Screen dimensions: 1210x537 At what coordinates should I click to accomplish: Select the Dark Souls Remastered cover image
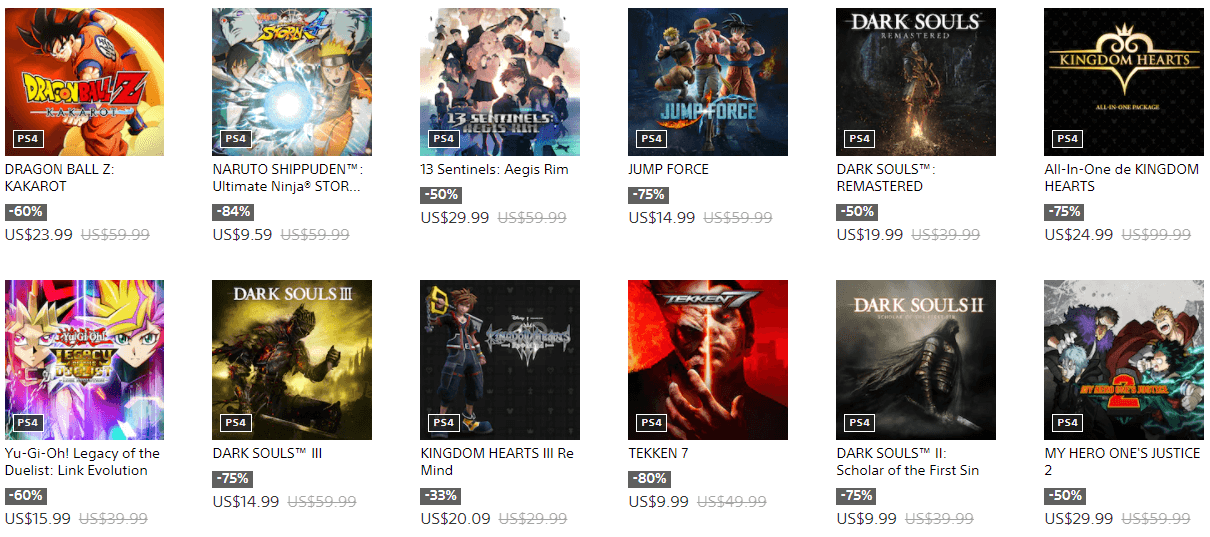(x=916, y=82)
